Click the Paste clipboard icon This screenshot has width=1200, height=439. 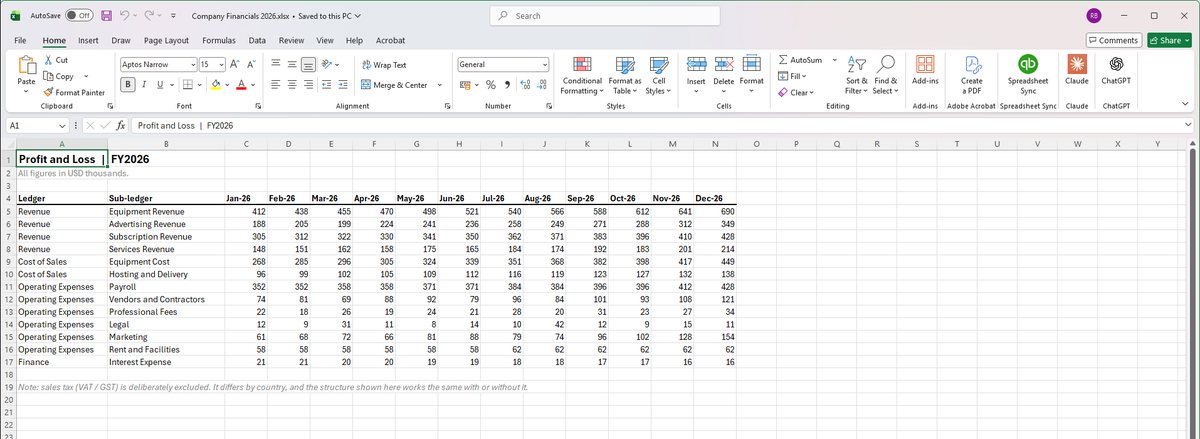coord(27,65)
